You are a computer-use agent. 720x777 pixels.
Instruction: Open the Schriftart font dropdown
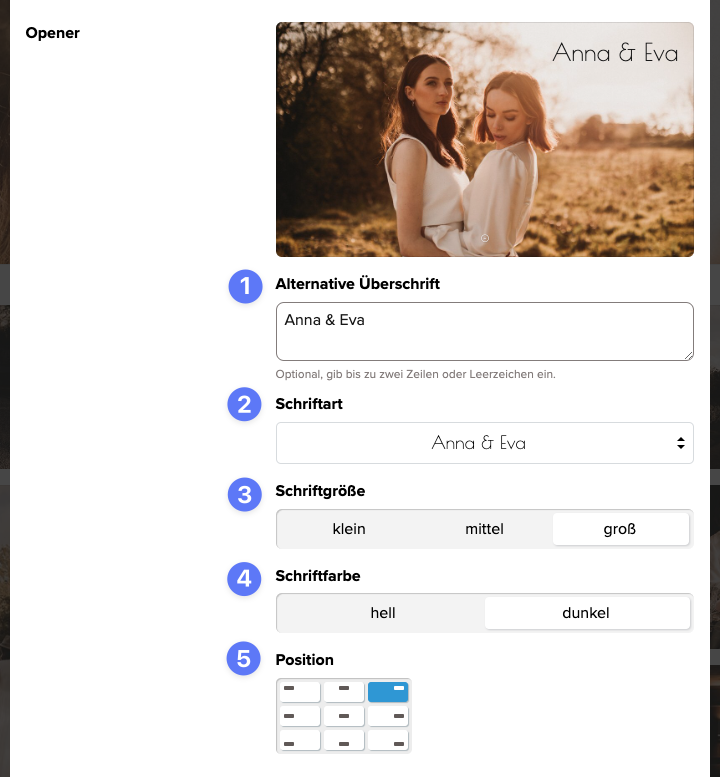point(485,443)
